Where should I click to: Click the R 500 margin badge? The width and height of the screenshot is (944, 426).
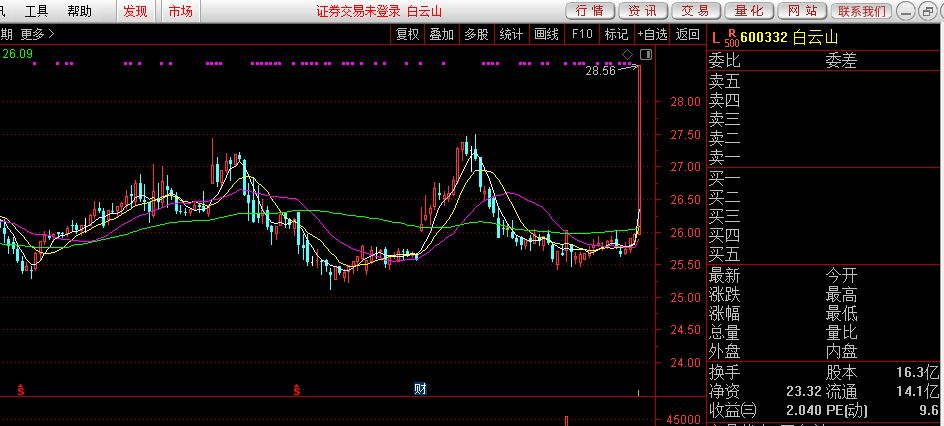click(731, 37)
